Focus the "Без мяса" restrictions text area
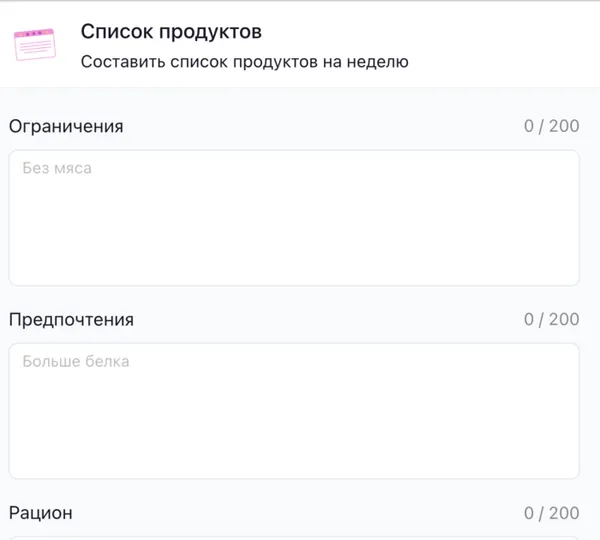The width and height of the screenshot is (600, 540). pyautogui.click(x=294, y=217)
